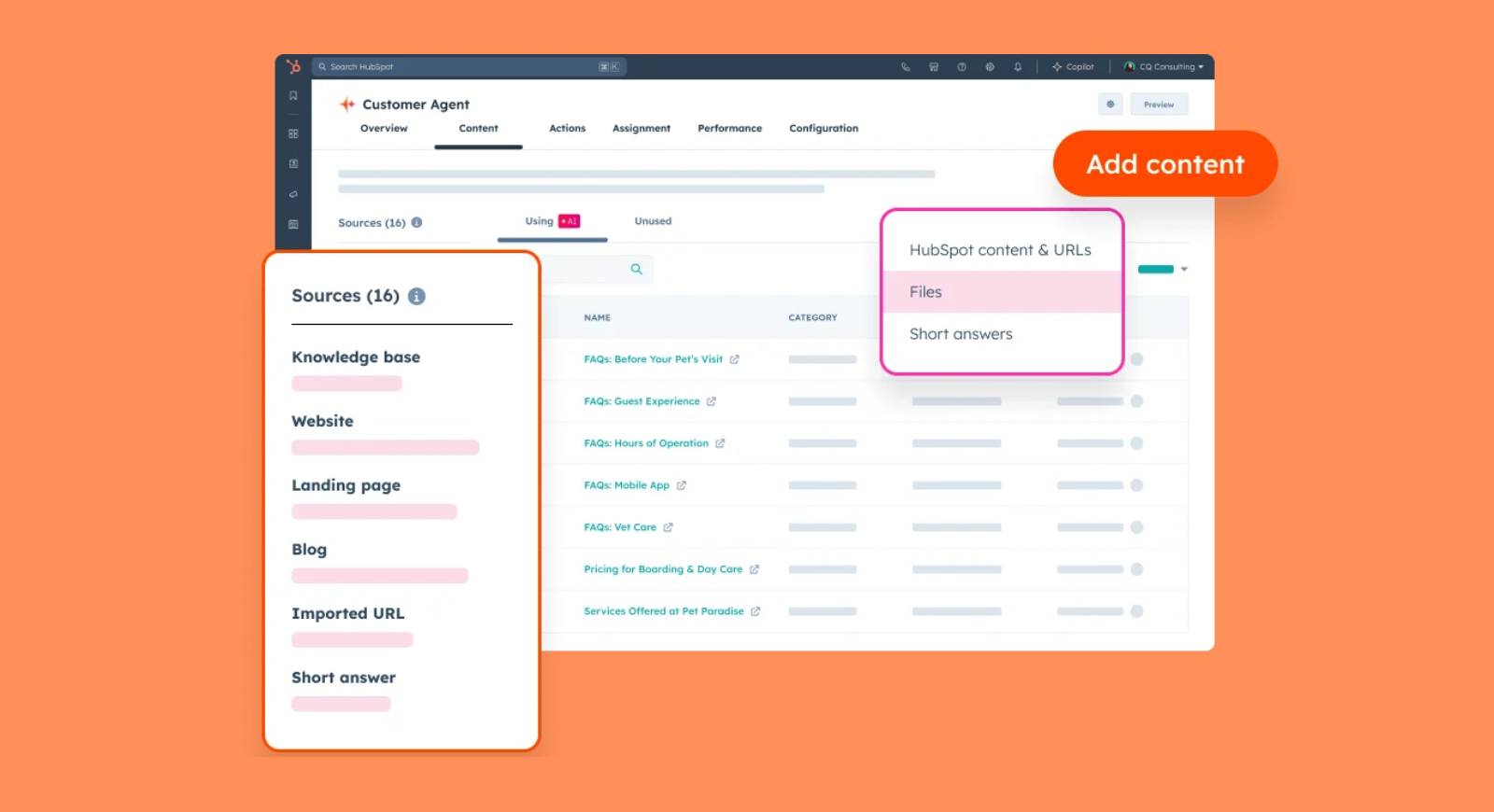Click the Landing page source label
Image resolution: width=1494 pixels, height=812 pixels.
(x=345, y=485)
